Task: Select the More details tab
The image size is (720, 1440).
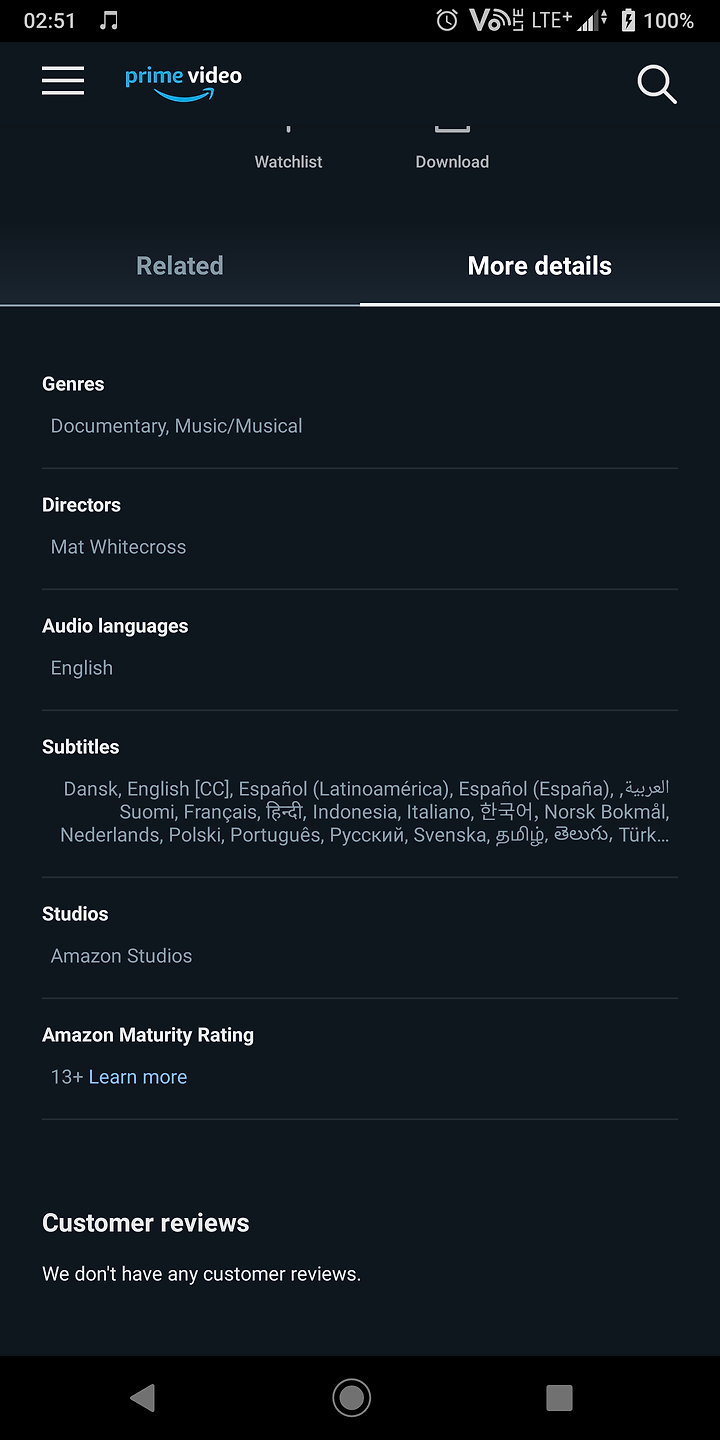Action: coord(540,266)
